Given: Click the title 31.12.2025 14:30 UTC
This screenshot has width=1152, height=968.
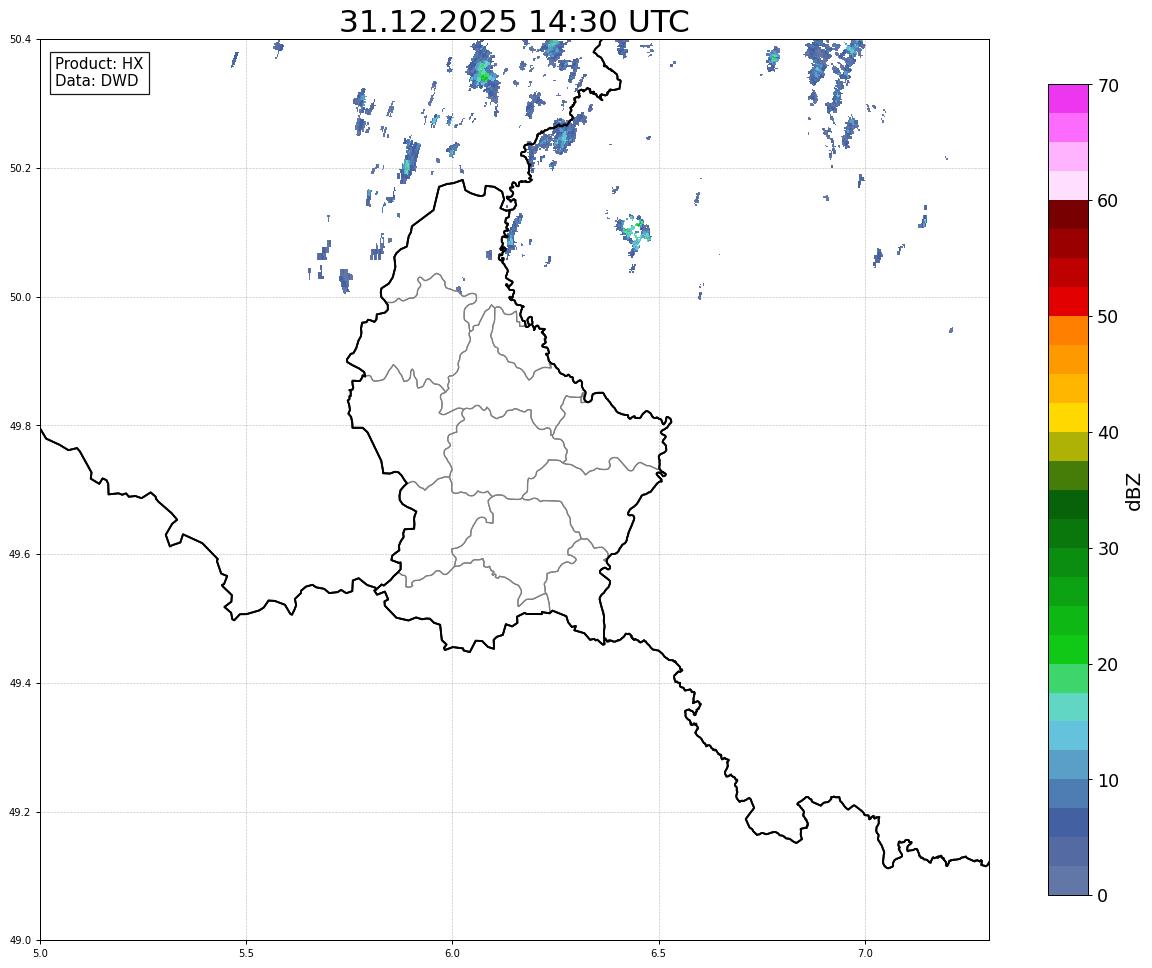Looking at the screenshot, I should click(514, 21).
